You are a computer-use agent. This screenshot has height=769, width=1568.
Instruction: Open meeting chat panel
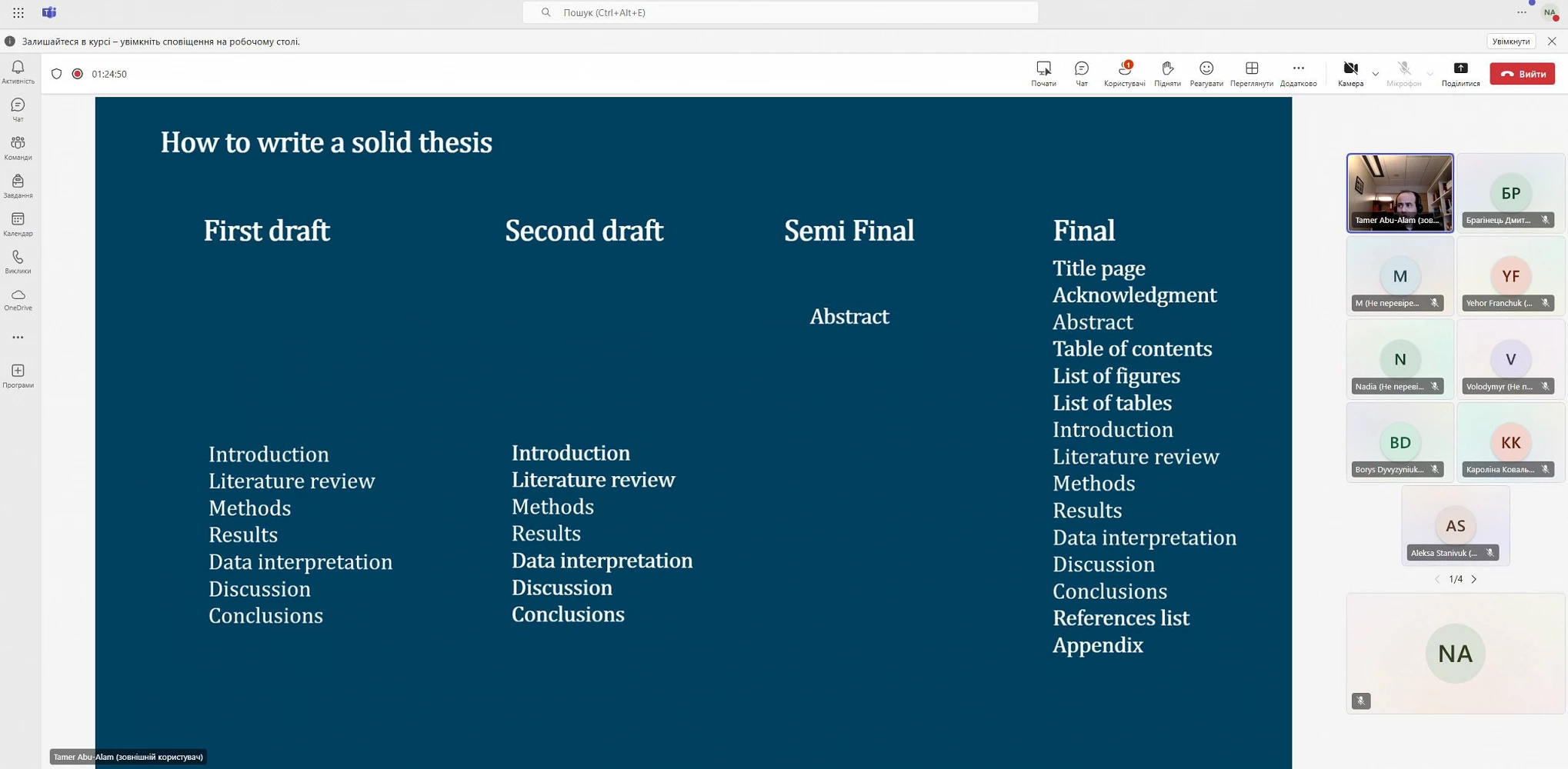pyautogui.click(x=1081, y=74)
